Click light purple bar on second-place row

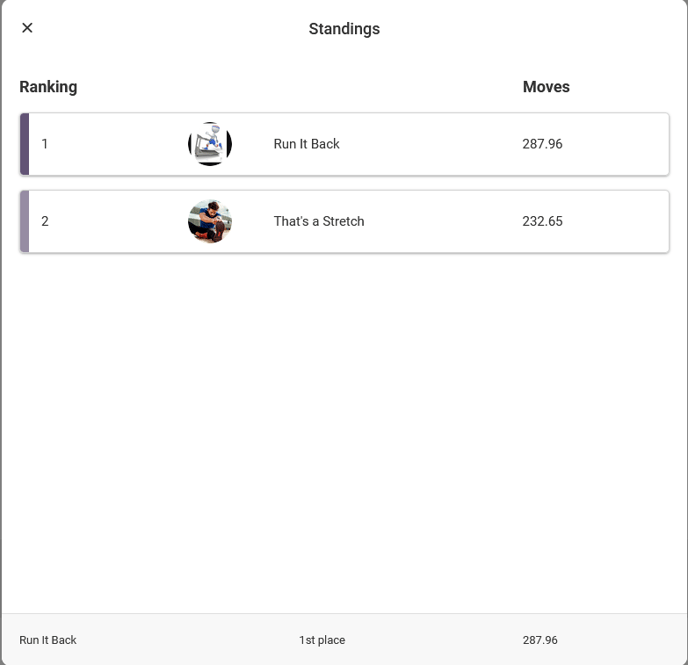click(25, 221)
